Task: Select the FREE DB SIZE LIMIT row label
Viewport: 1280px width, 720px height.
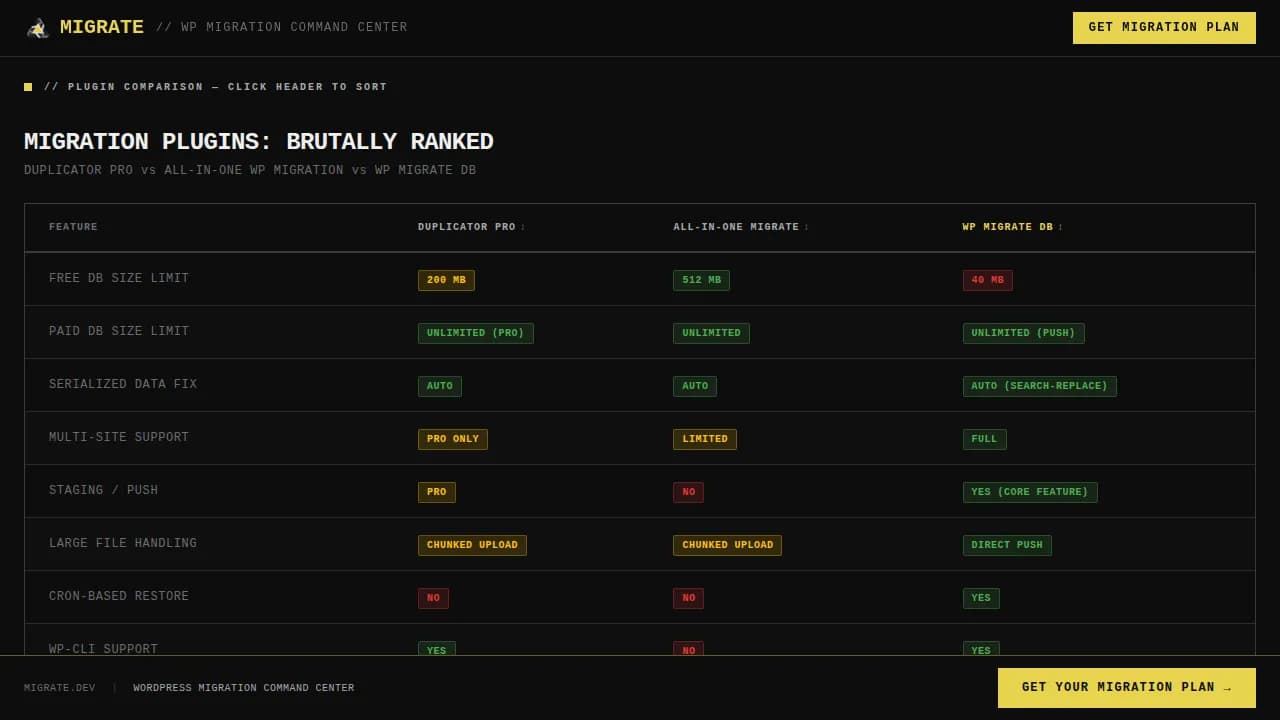Action: (119, 278)
